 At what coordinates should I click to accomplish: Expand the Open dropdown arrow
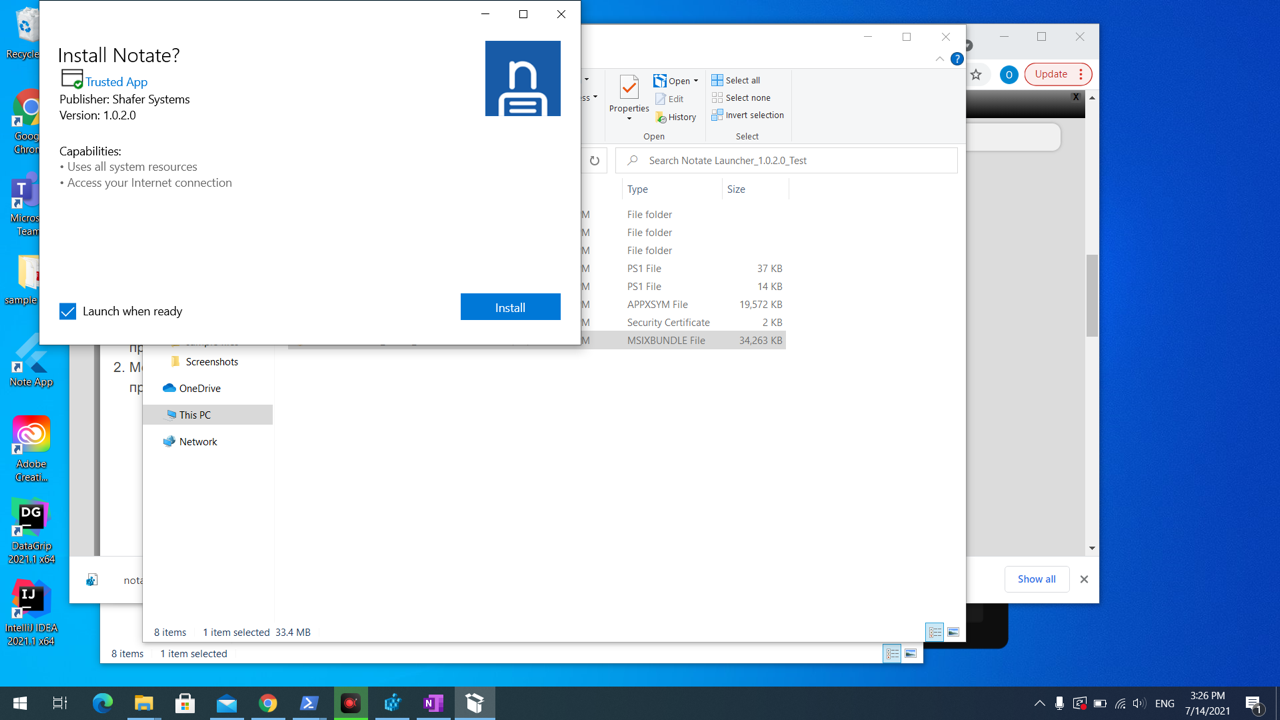(x=696, y=81)
